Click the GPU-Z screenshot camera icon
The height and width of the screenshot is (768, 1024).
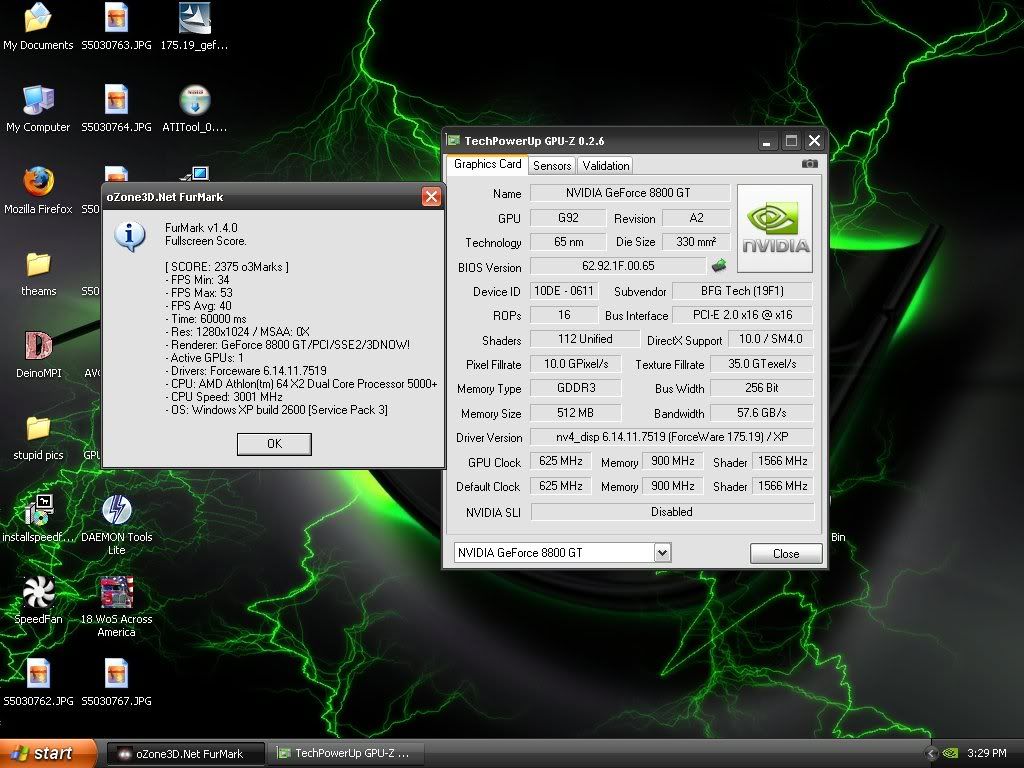(809, 164)
